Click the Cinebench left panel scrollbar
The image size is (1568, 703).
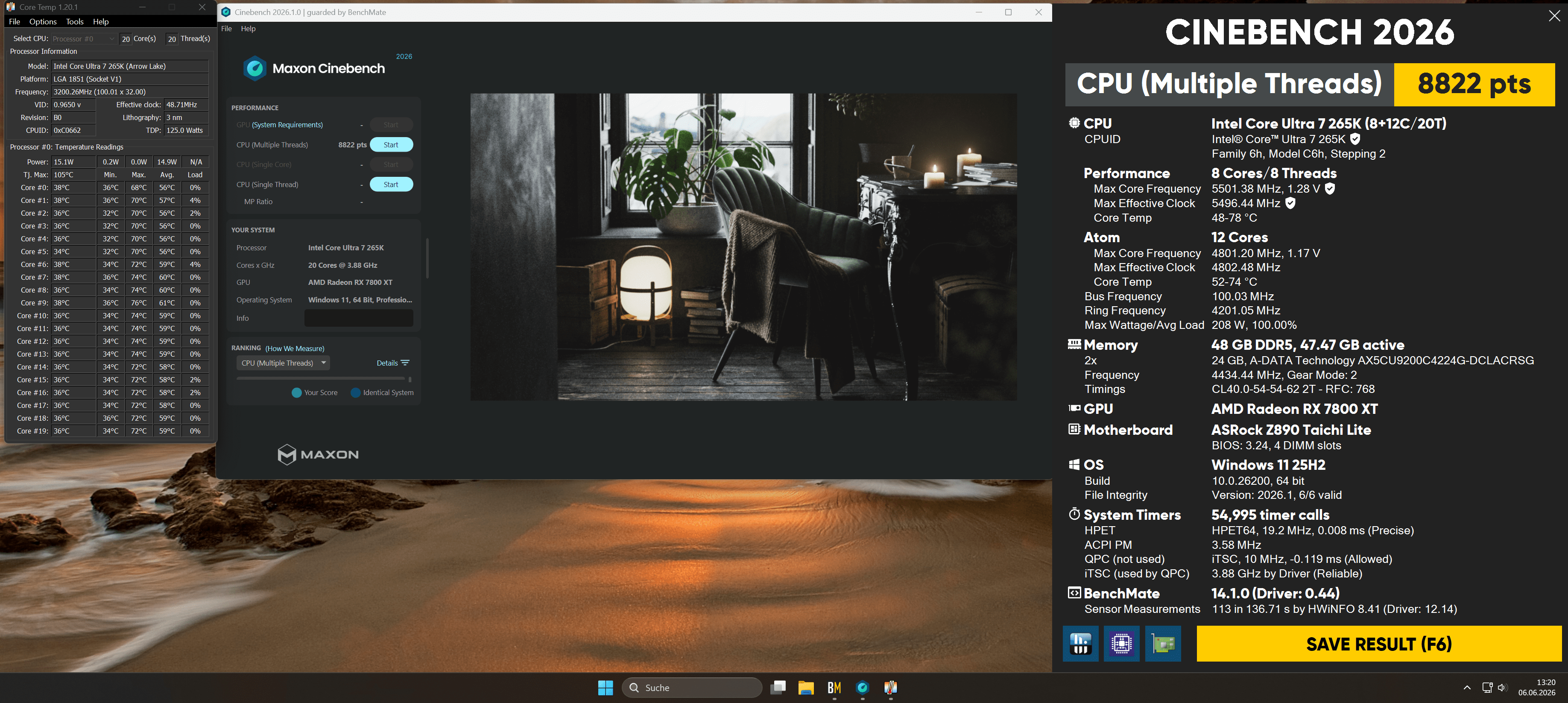[x=427, y=259]
